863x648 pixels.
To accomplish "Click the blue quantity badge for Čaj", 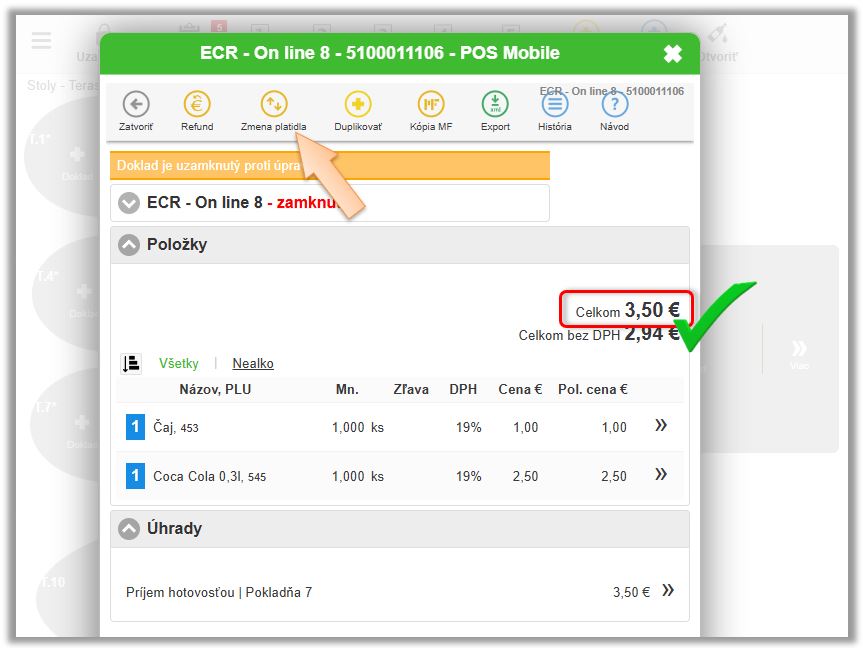I will 135,427.
